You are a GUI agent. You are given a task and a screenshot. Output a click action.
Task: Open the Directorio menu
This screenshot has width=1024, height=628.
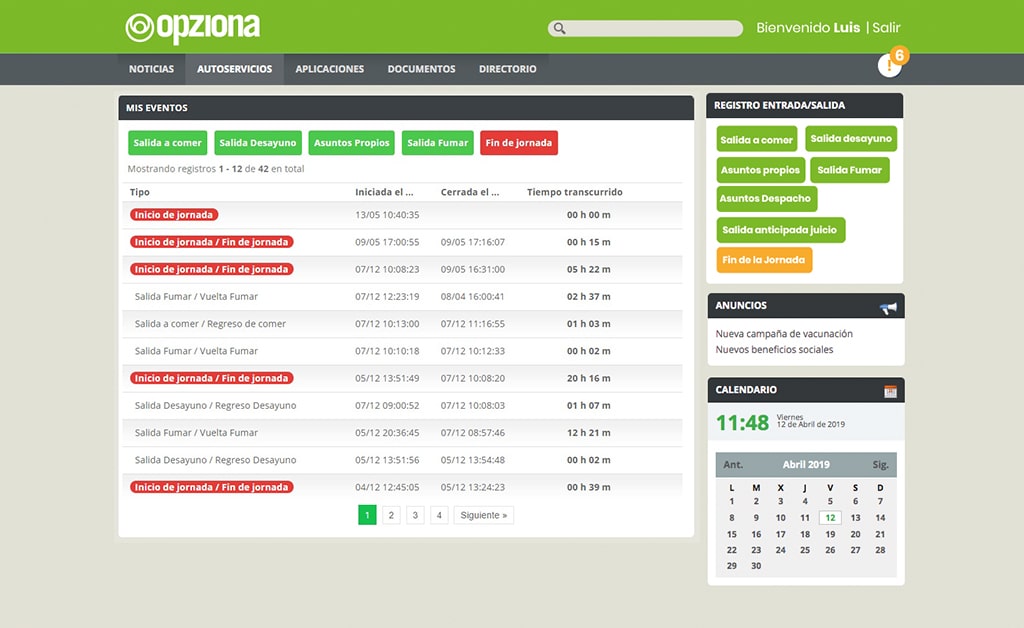[507, 69]
